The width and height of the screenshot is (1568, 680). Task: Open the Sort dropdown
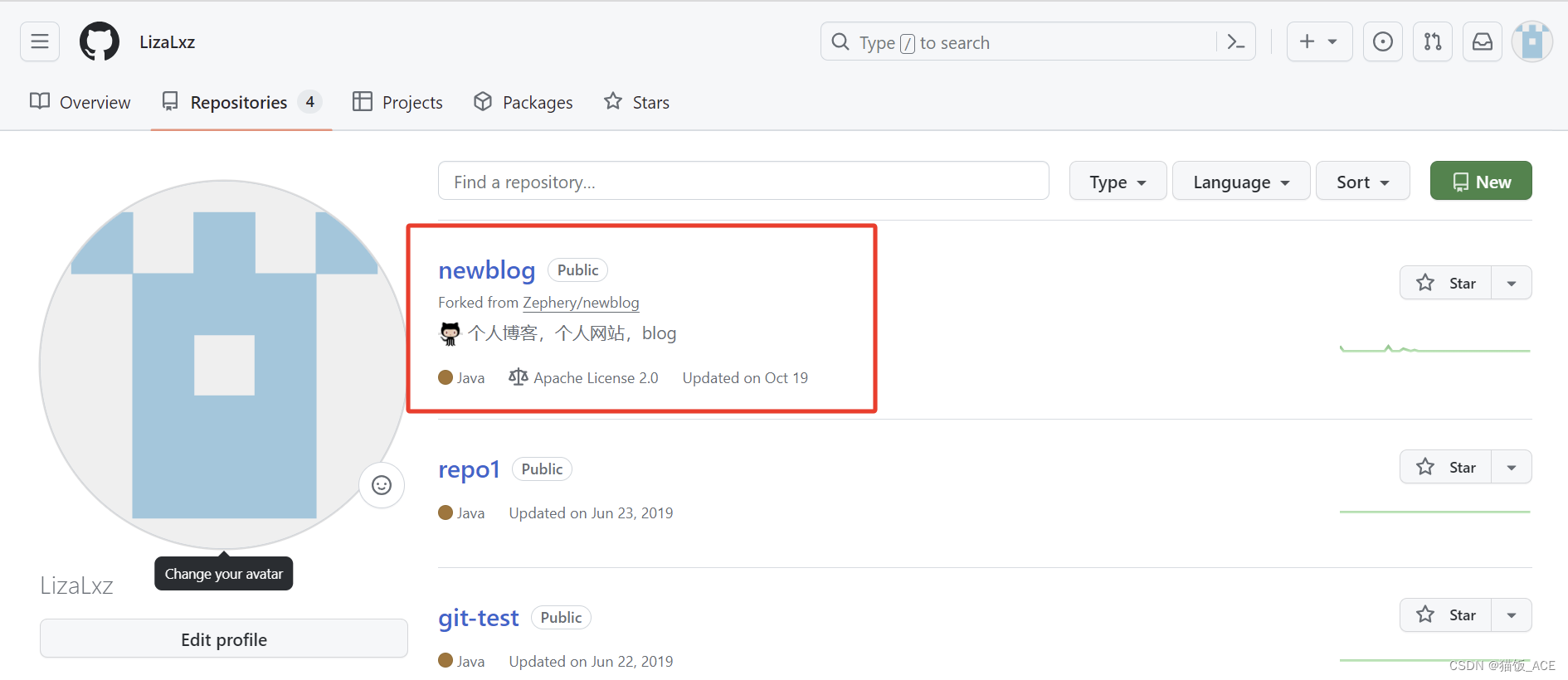pos(1363,181)
